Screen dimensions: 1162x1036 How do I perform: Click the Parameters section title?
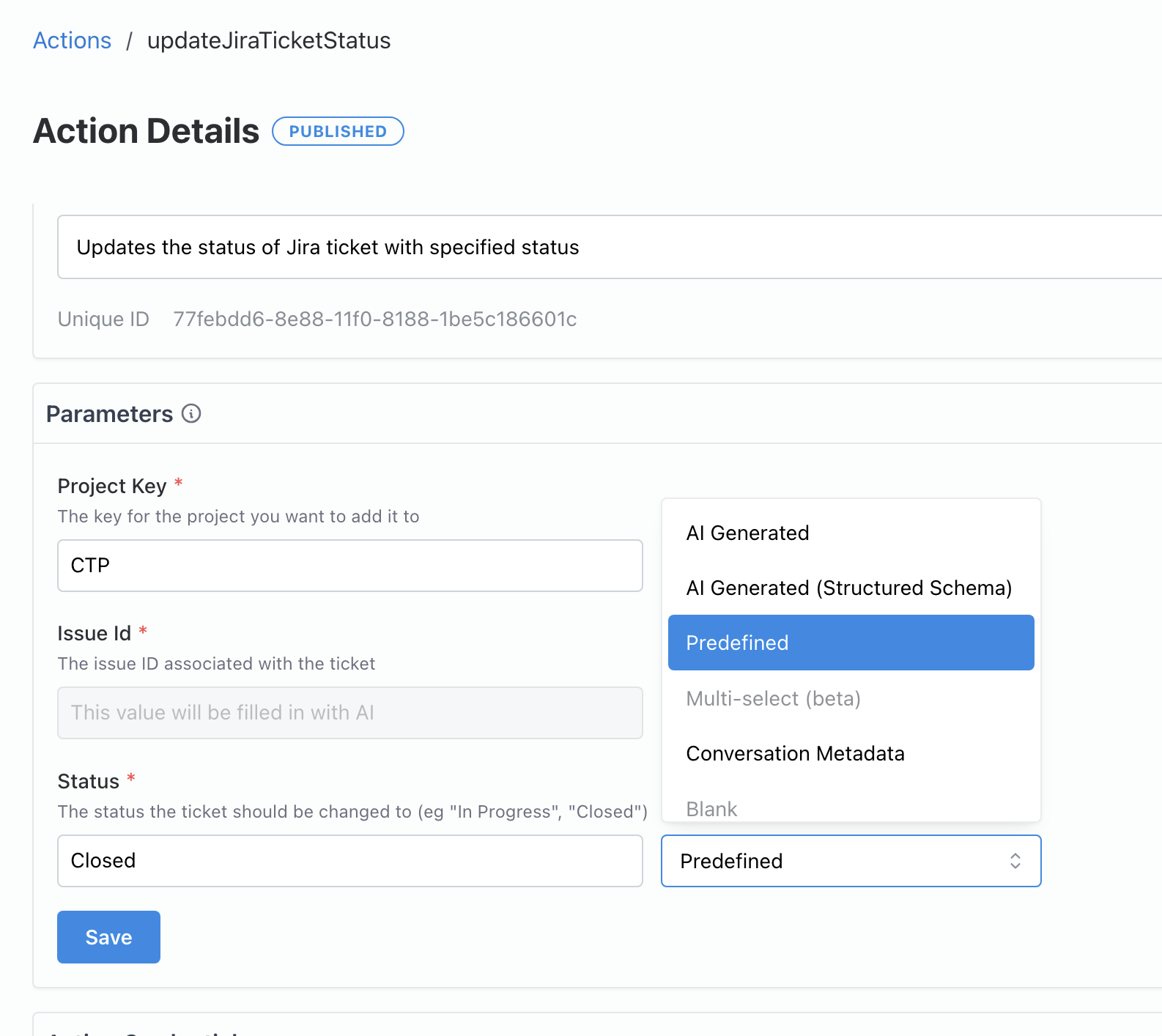pos(109,414)
